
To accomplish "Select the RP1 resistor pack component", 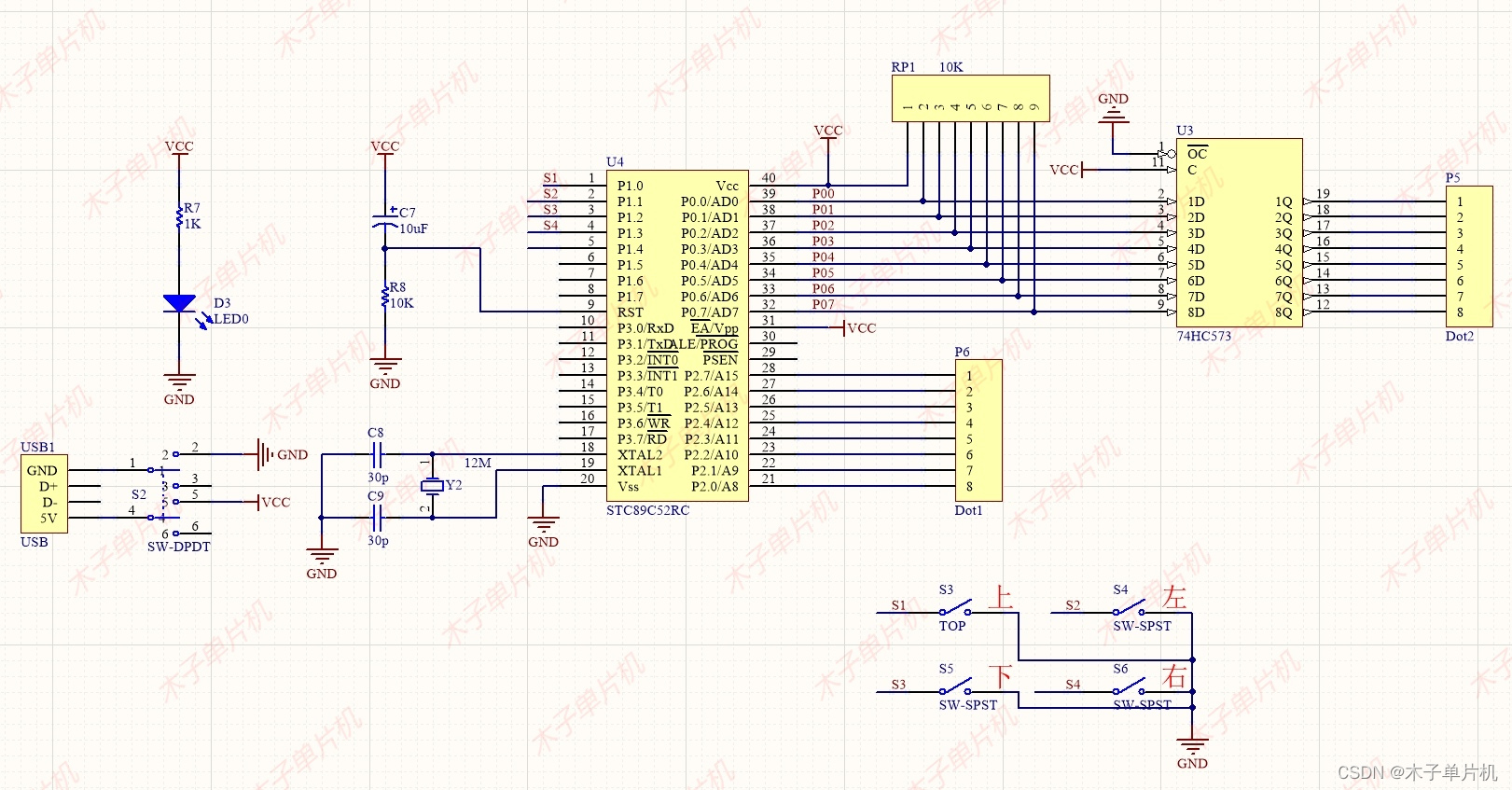I will point(970,99).
